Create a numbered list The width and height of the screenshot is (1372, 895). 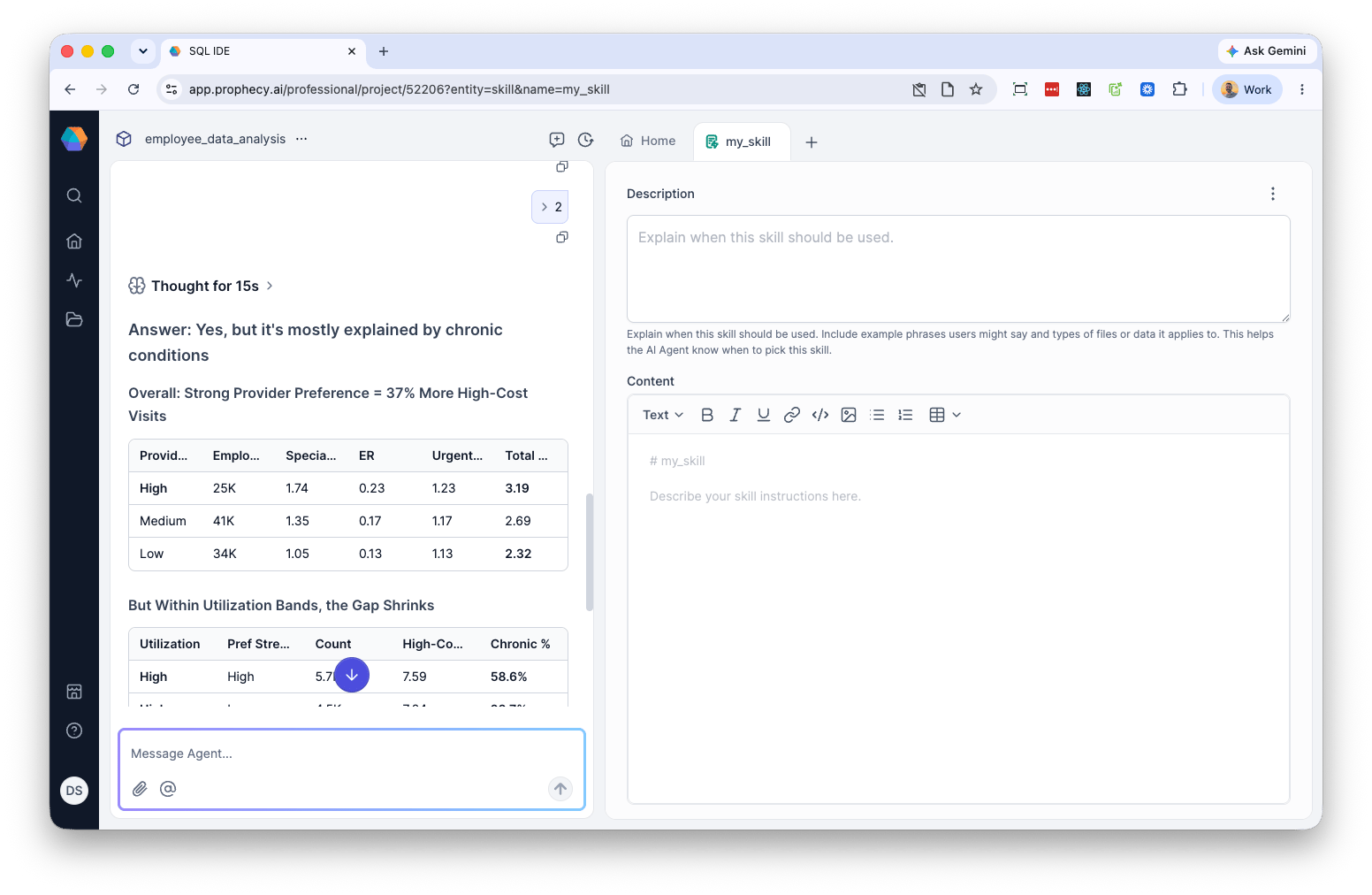905,415
